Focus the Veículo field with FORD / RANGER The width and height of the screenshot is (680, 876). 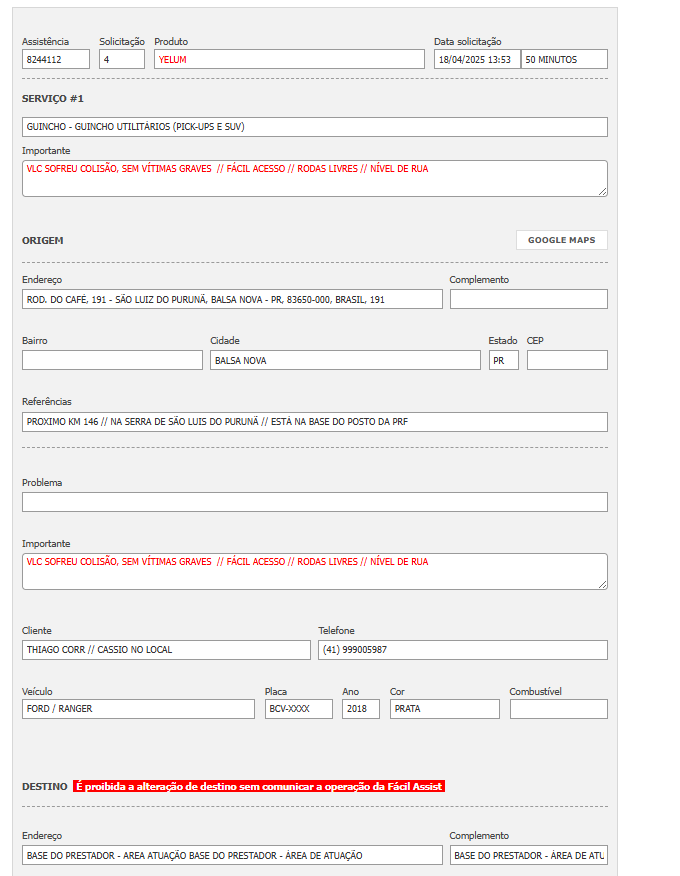tap(138, 709)
